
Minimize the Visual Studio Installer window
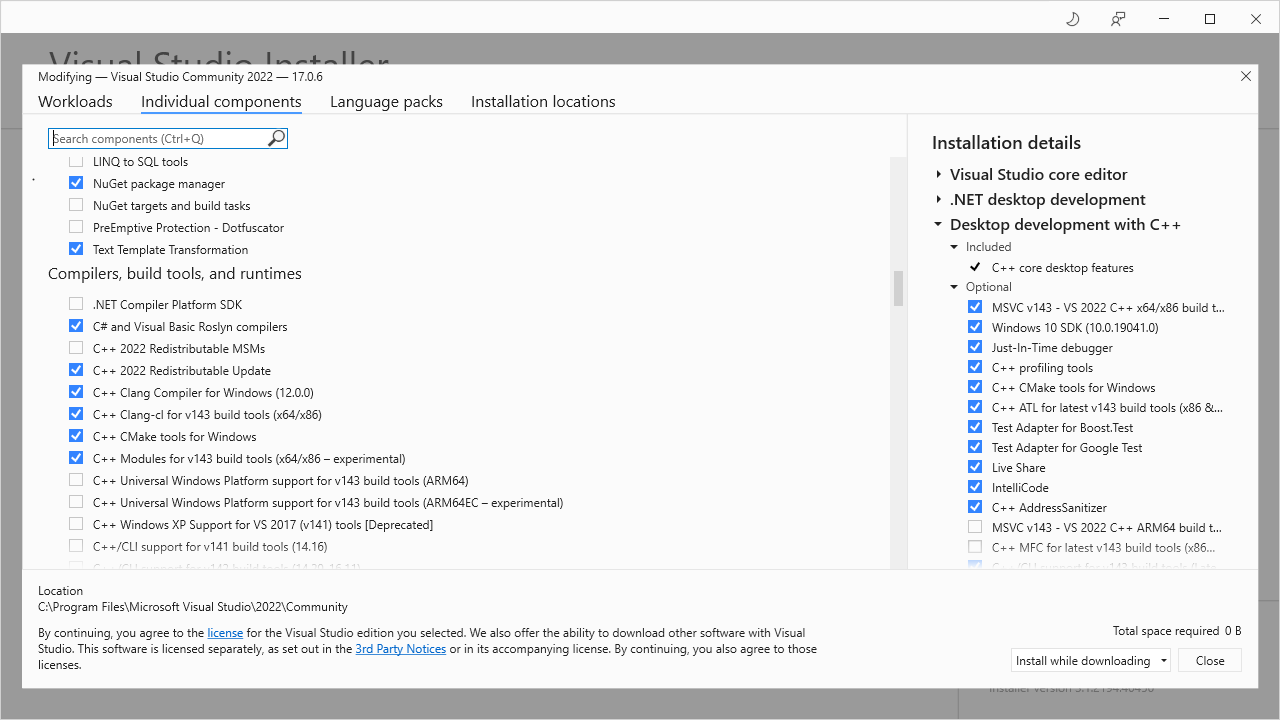(x=1164, y=19)
